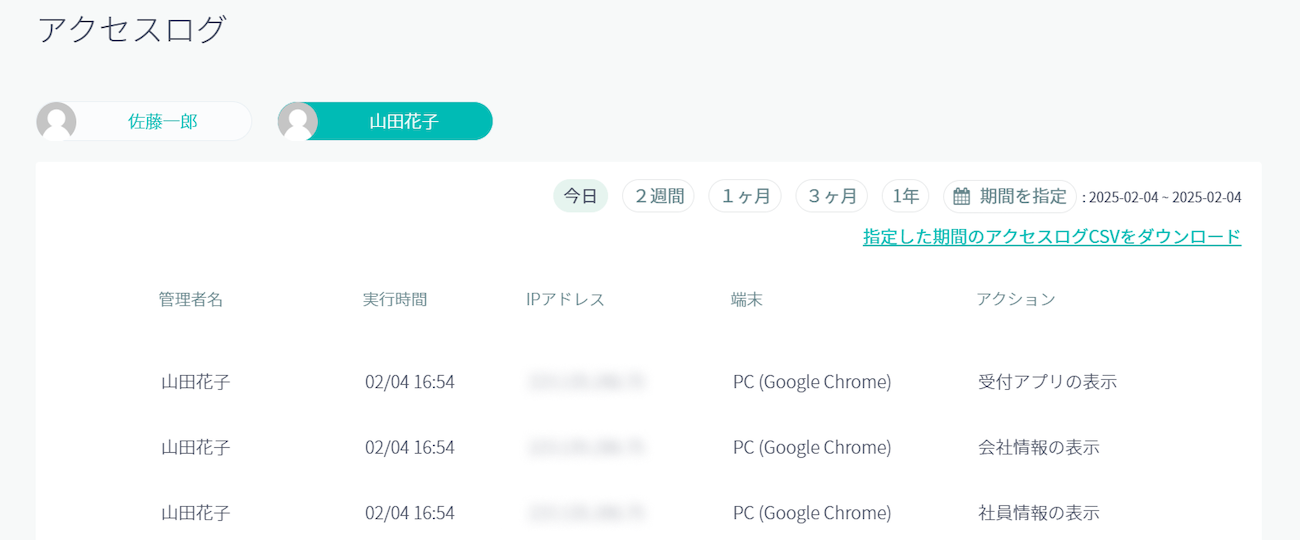Click the 2025-02-04 date range text
Viewport: 1300px width, 540px height.
[1164, 197]
